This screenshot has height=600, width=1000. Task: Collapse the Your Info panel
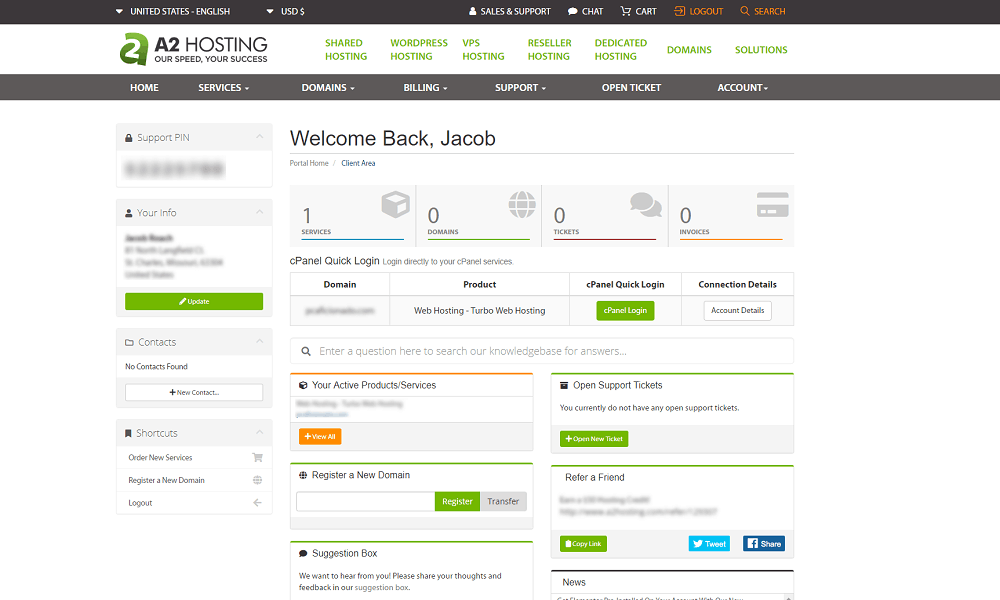point(260,212)
